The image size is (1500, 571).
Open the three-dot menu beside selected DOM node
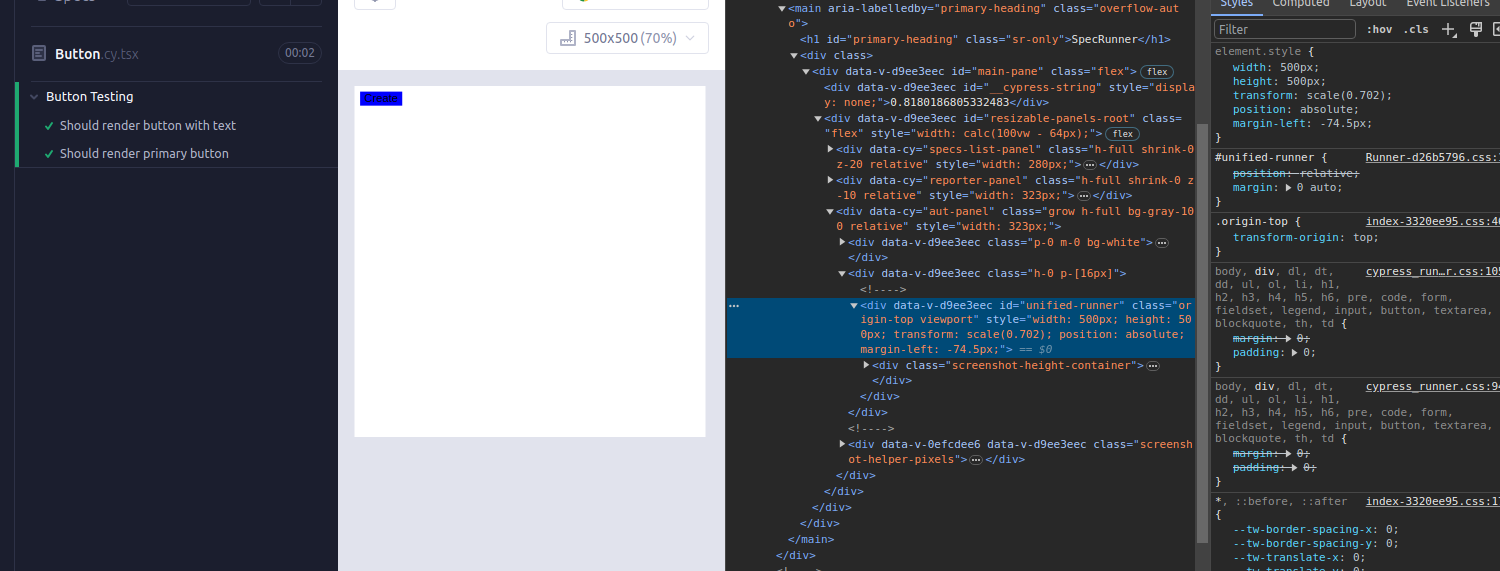coord(734,305)
